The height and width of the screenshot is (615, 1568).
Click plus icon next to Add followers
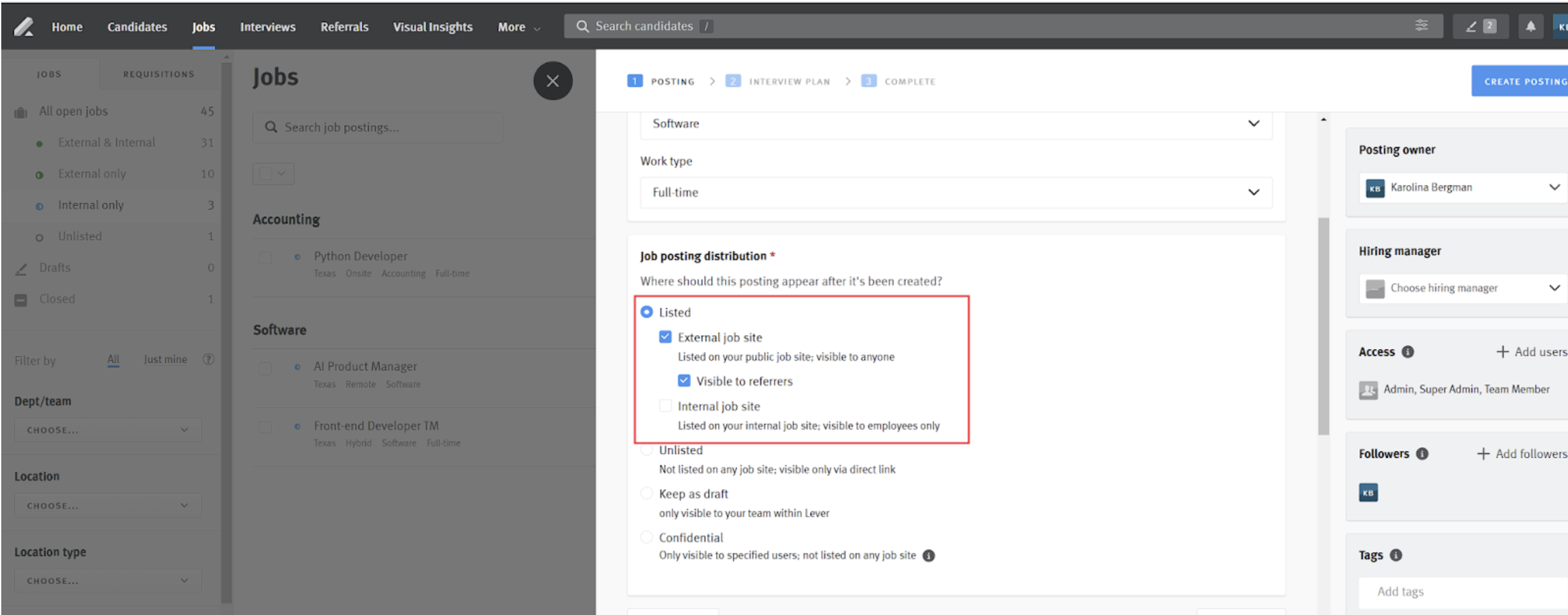coord(1482,453)
